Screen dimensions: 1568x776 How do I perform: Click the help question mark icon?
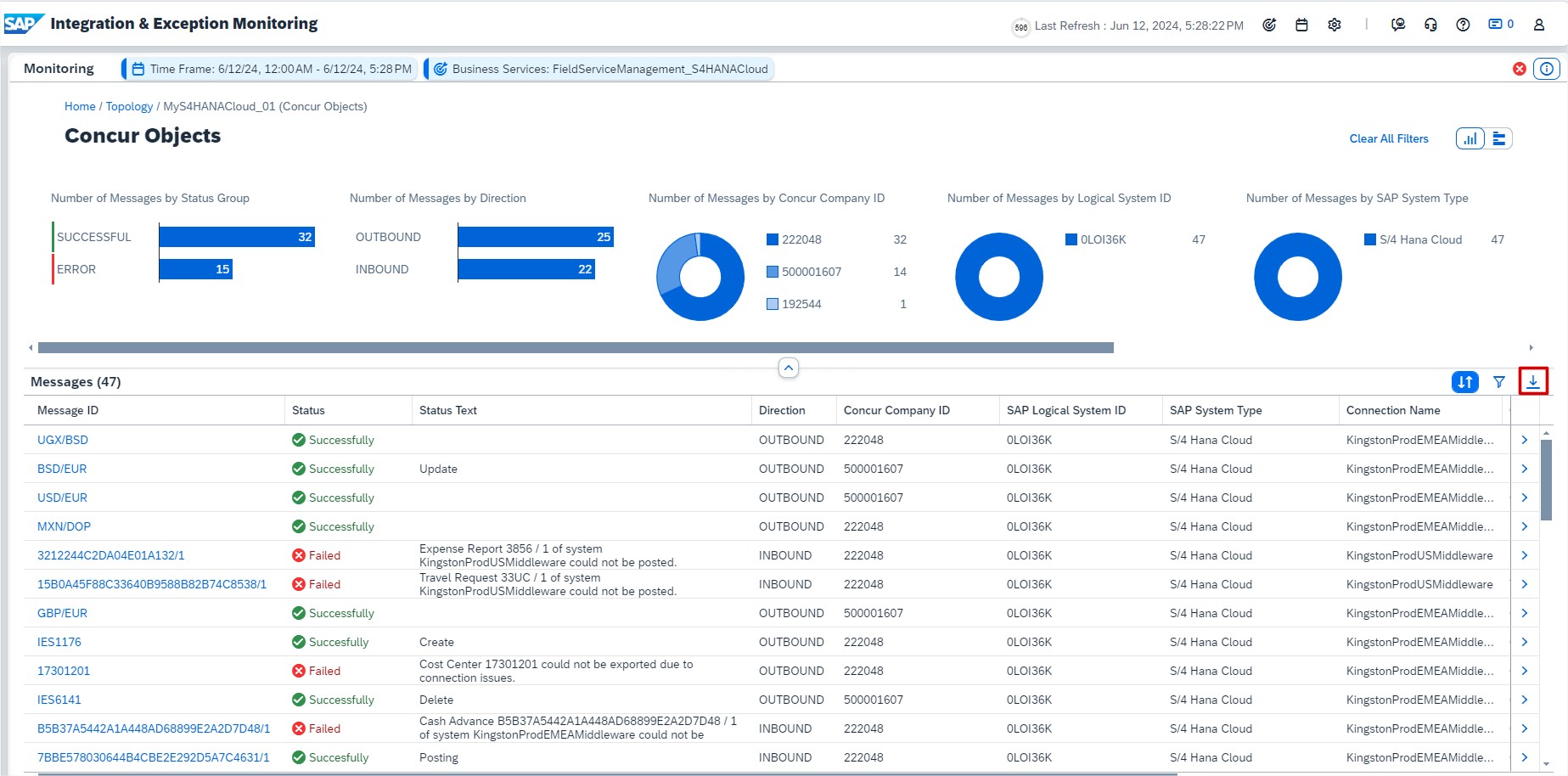click(x=1463, y=25)
